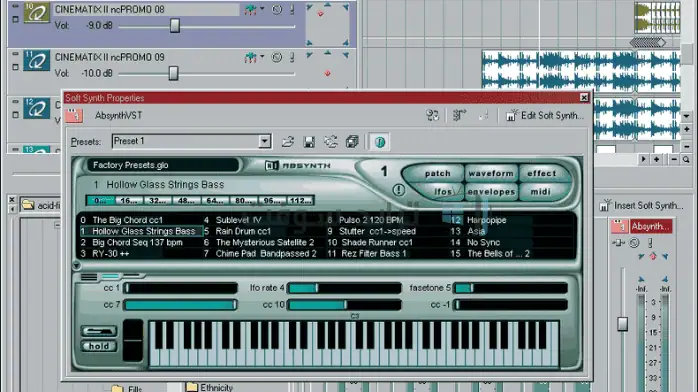
Task: Click the save preset floppy disk icon
Action: coord(309,142)
